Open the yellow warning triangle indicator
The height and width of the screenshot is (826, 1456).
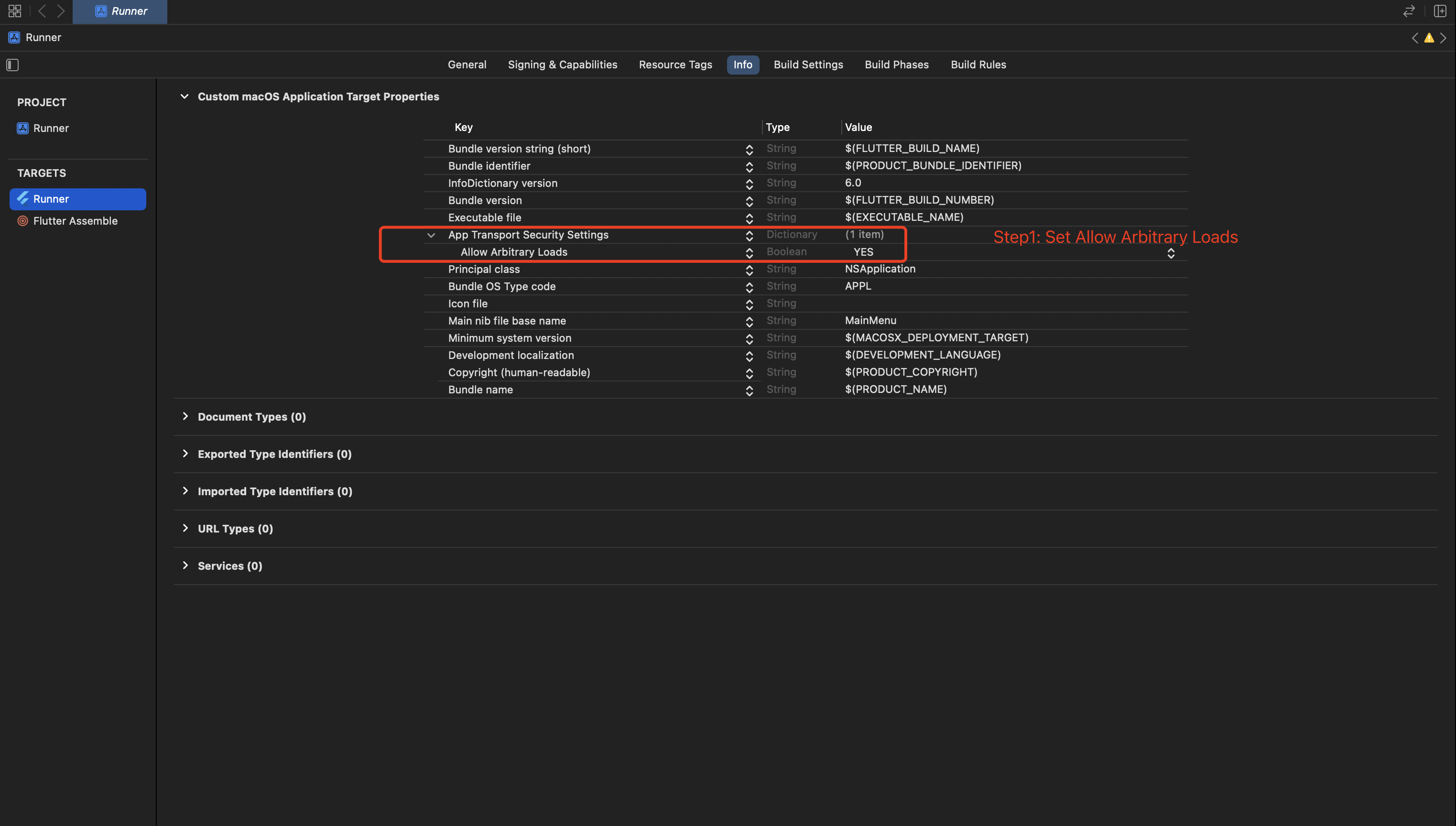point(1429,37)
